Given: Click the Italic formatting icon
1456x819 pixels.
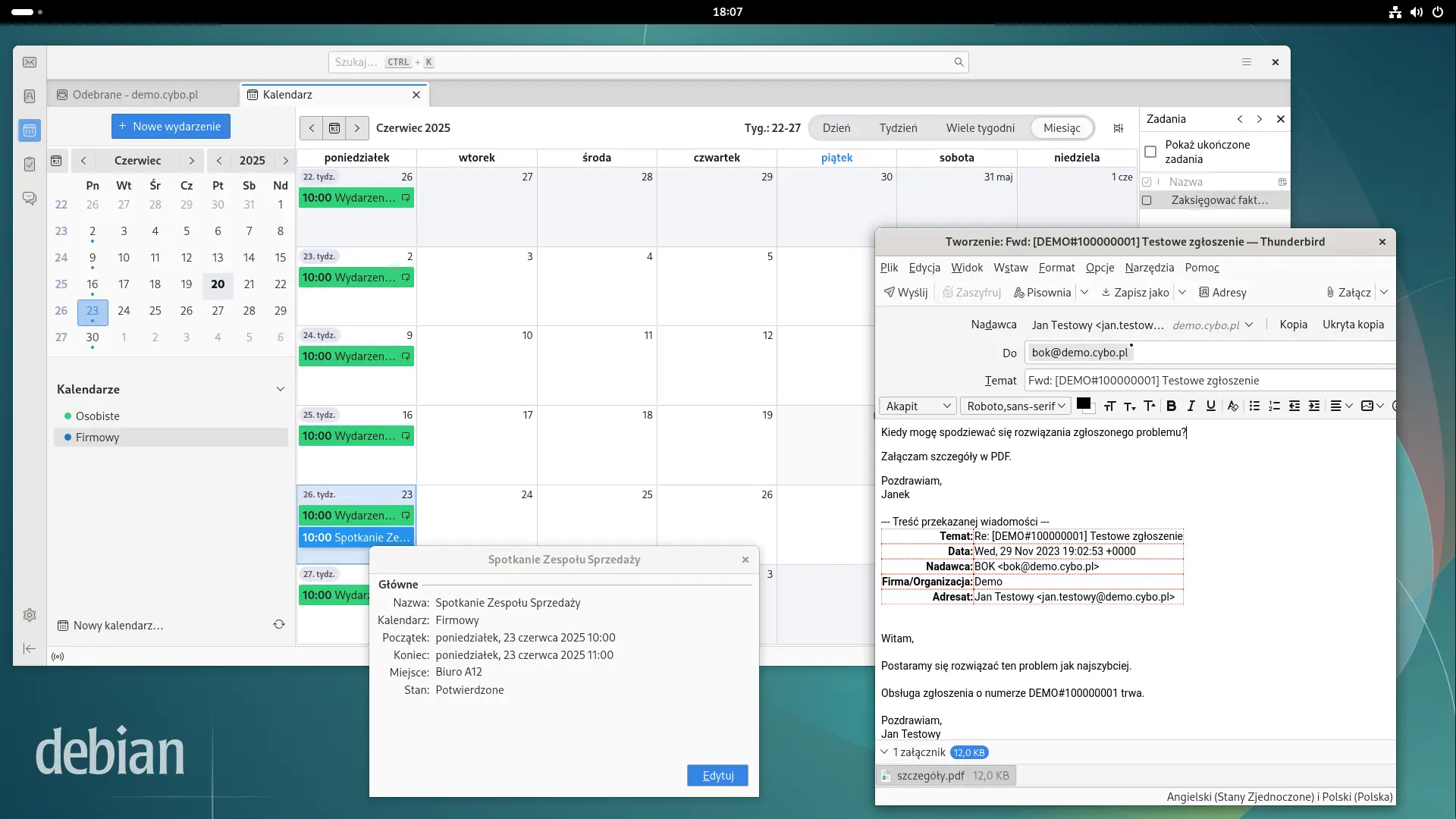Looking at the screenshot, I should pos(1191,406).
